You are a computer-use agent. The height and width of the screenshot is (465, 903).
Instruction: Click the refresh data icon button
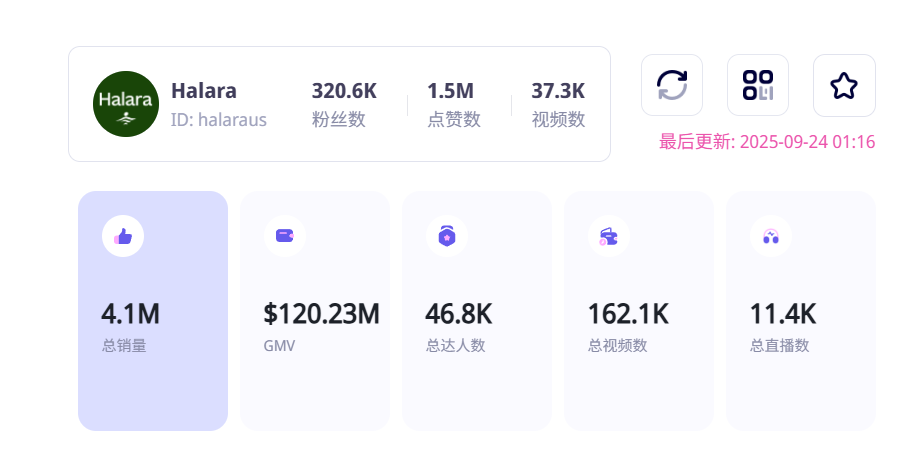[x=672, y=85]
